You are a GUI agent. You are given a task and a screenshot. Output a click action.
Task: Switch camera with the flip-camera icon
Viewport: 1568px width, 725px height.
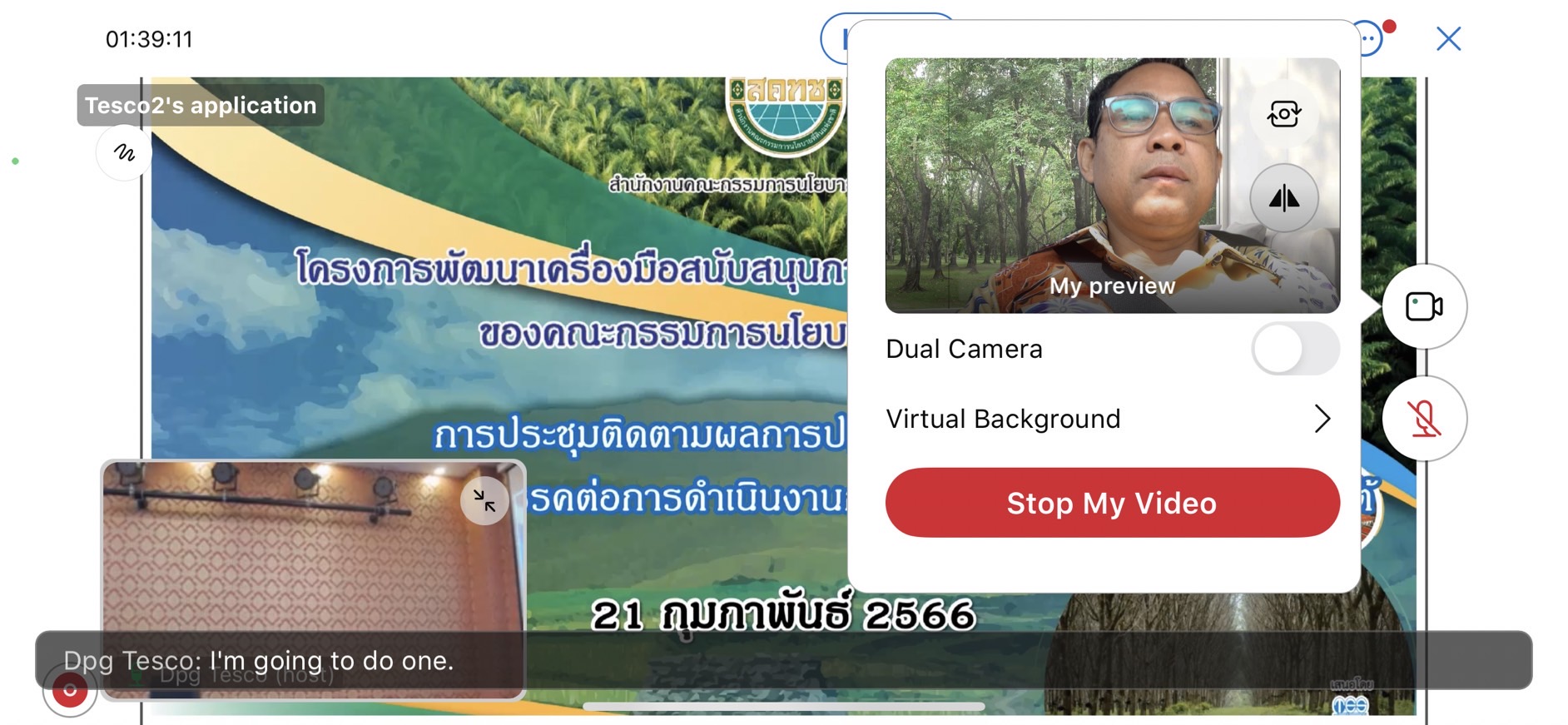1283,113
